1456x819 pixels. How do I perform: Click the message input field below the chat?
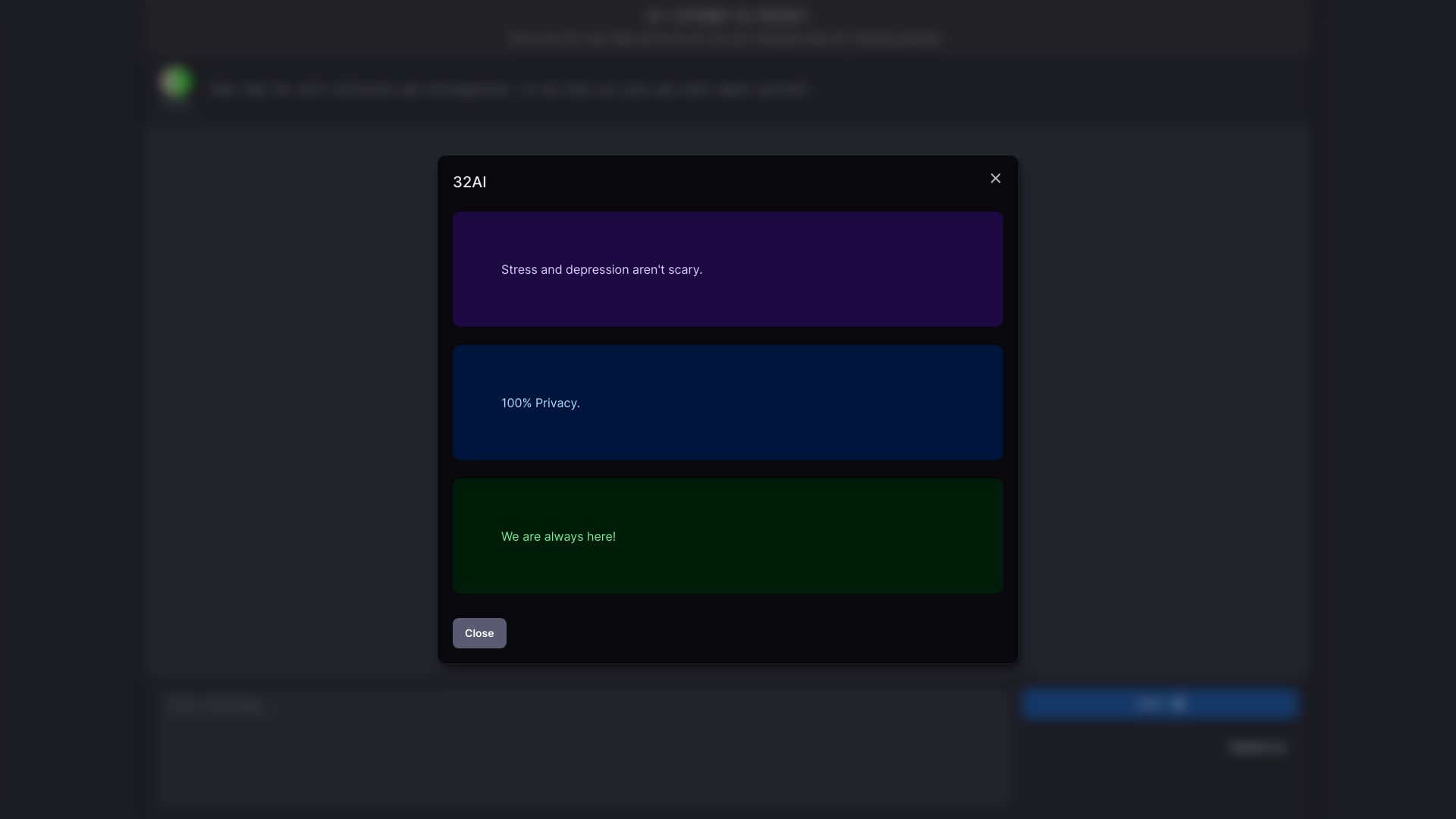click(x=582, y=745)
